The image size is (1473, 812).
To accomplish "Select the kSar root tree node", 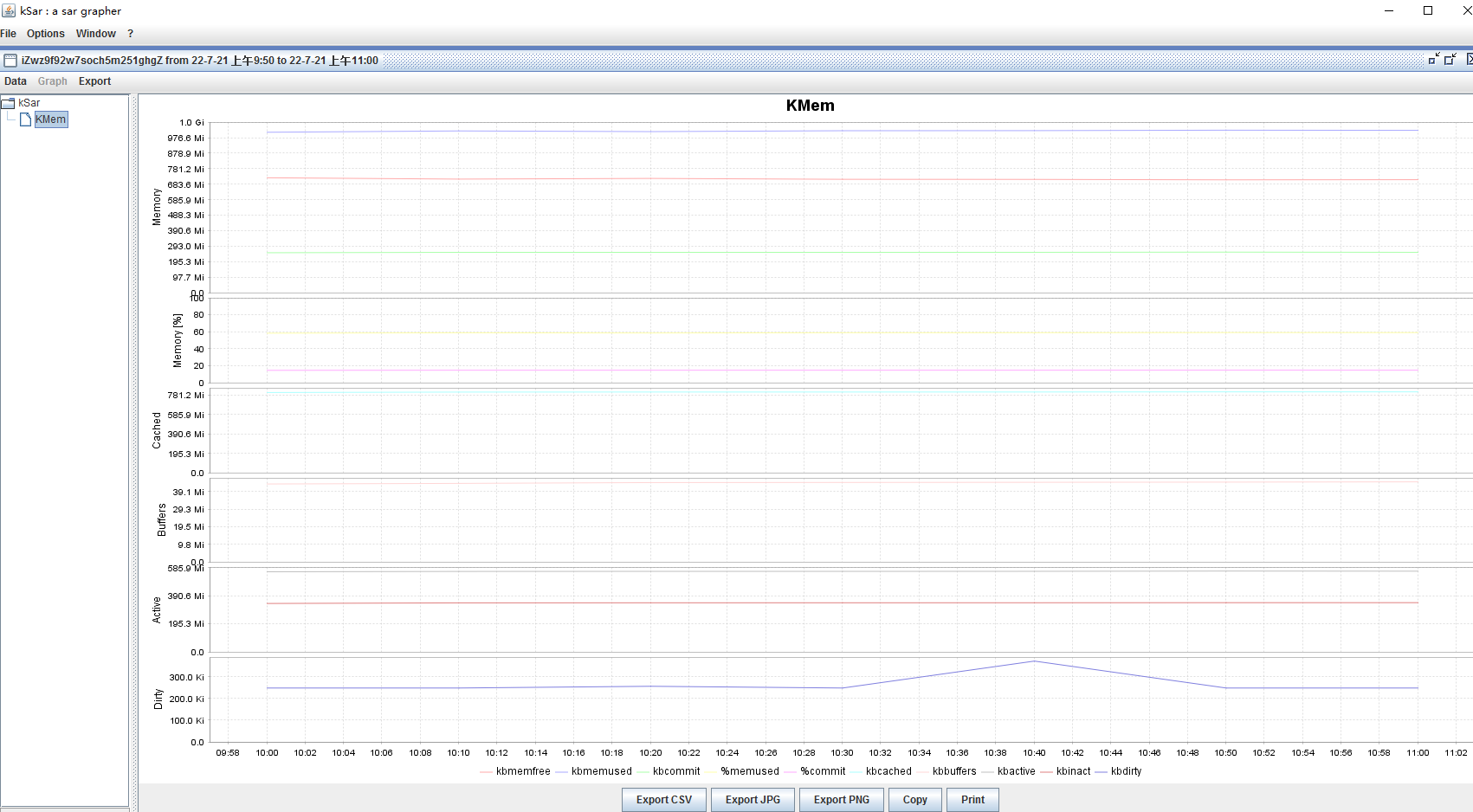I will (x=29, y=103).
